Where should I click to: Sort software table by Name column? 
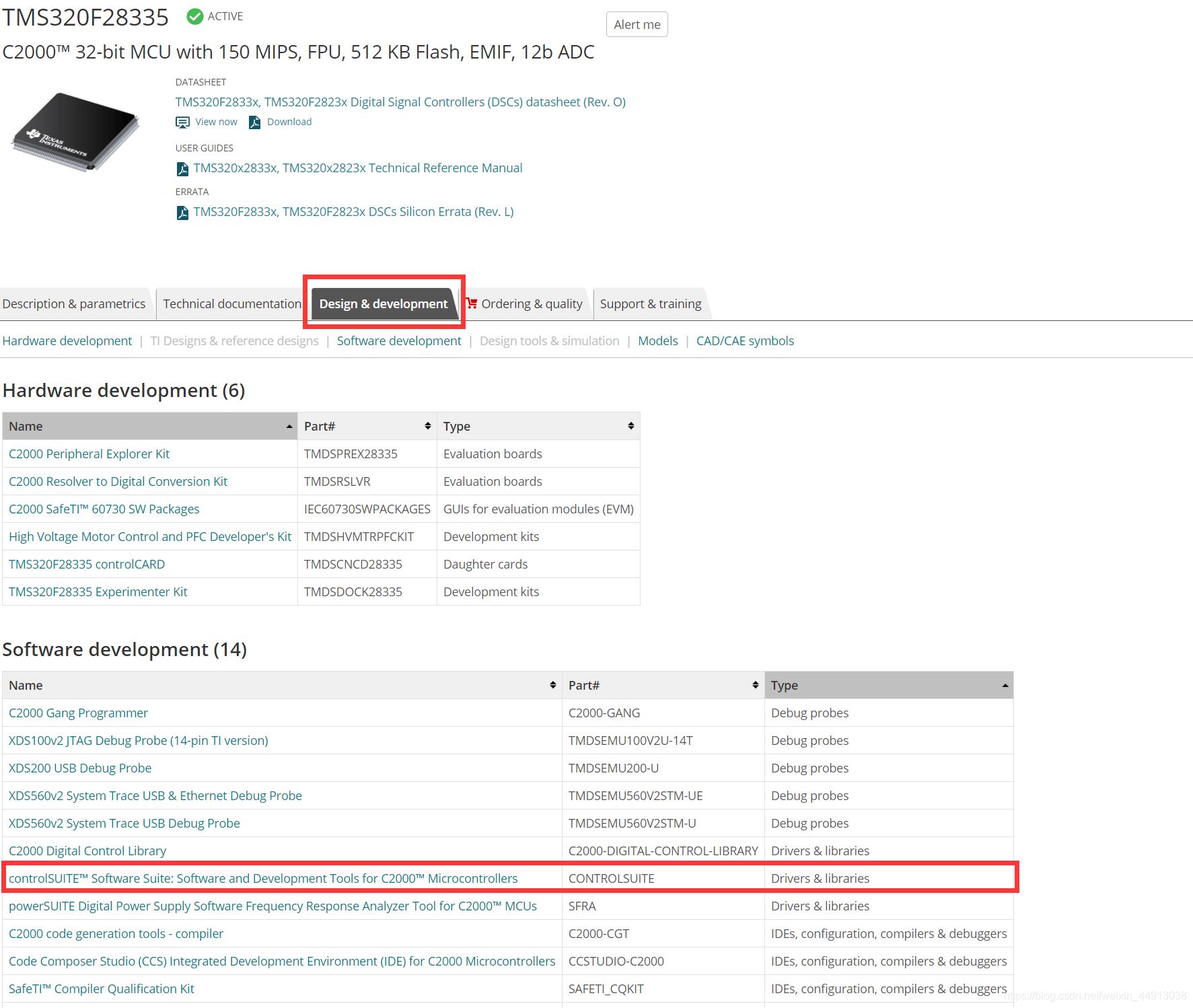[282, 686]
